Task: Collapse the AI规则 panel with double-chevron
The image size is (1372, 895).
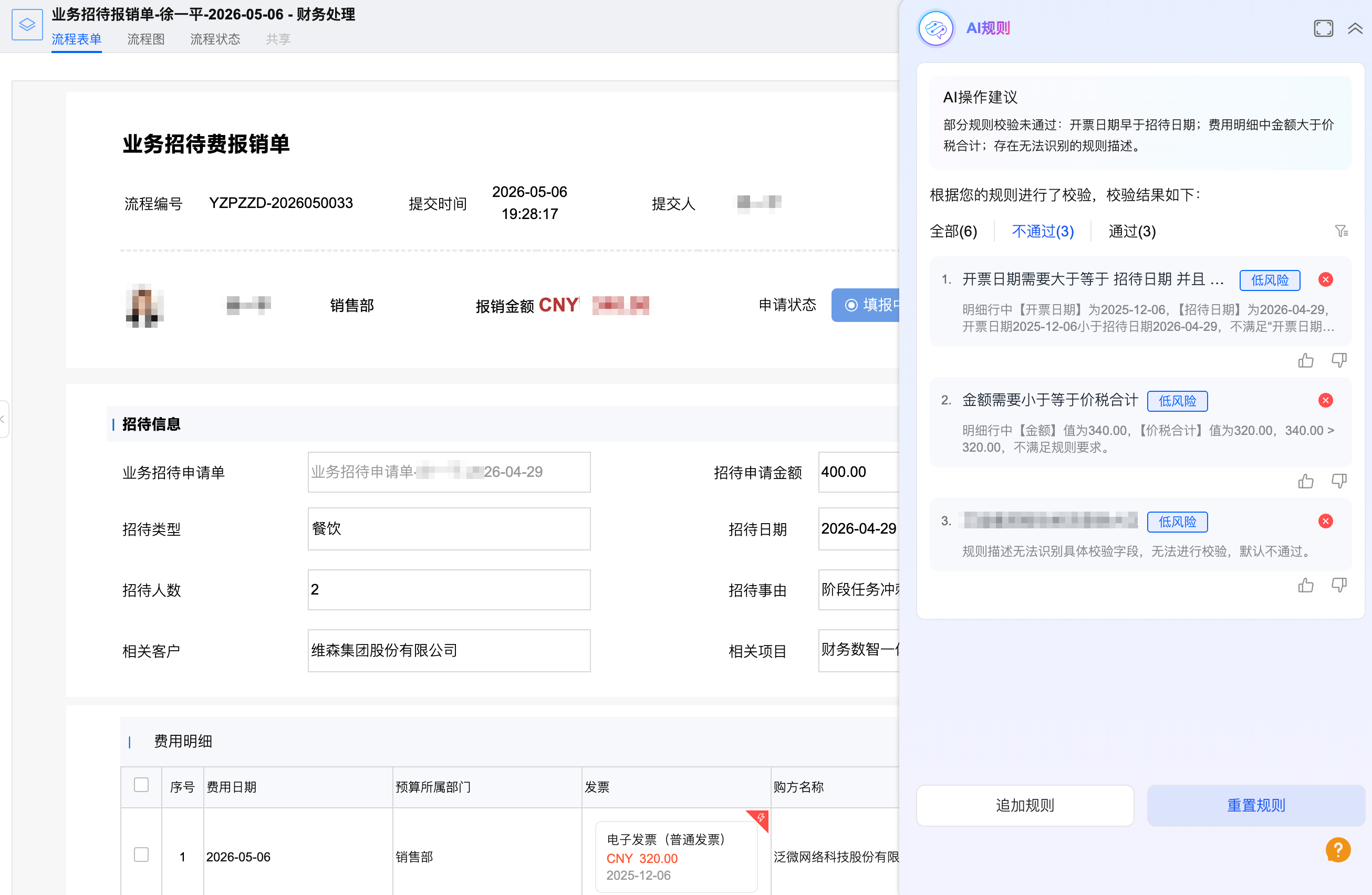Action: point(1355,28)
